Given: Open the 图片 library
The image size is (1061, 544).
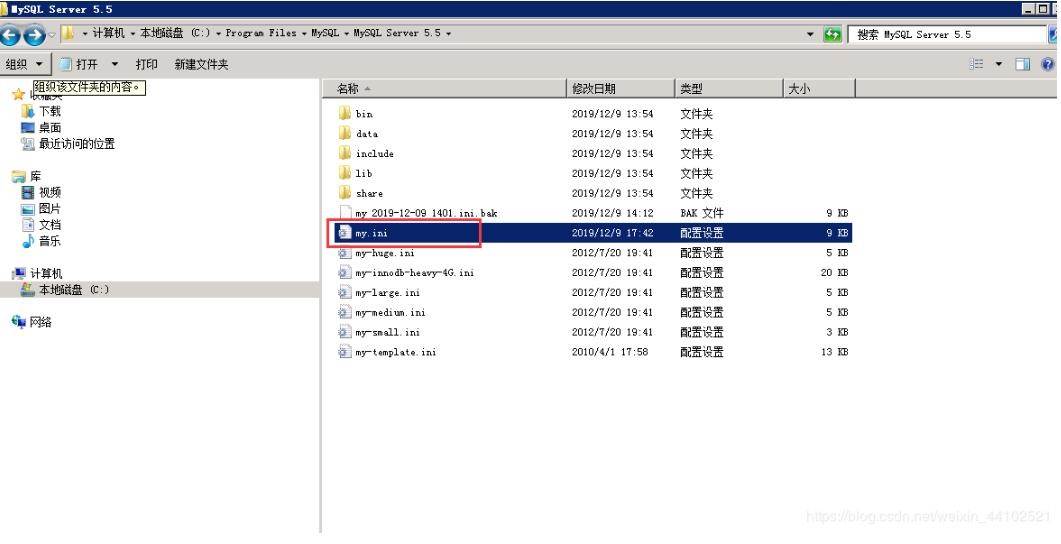Looking at the screenshot, I should point(49,208).
